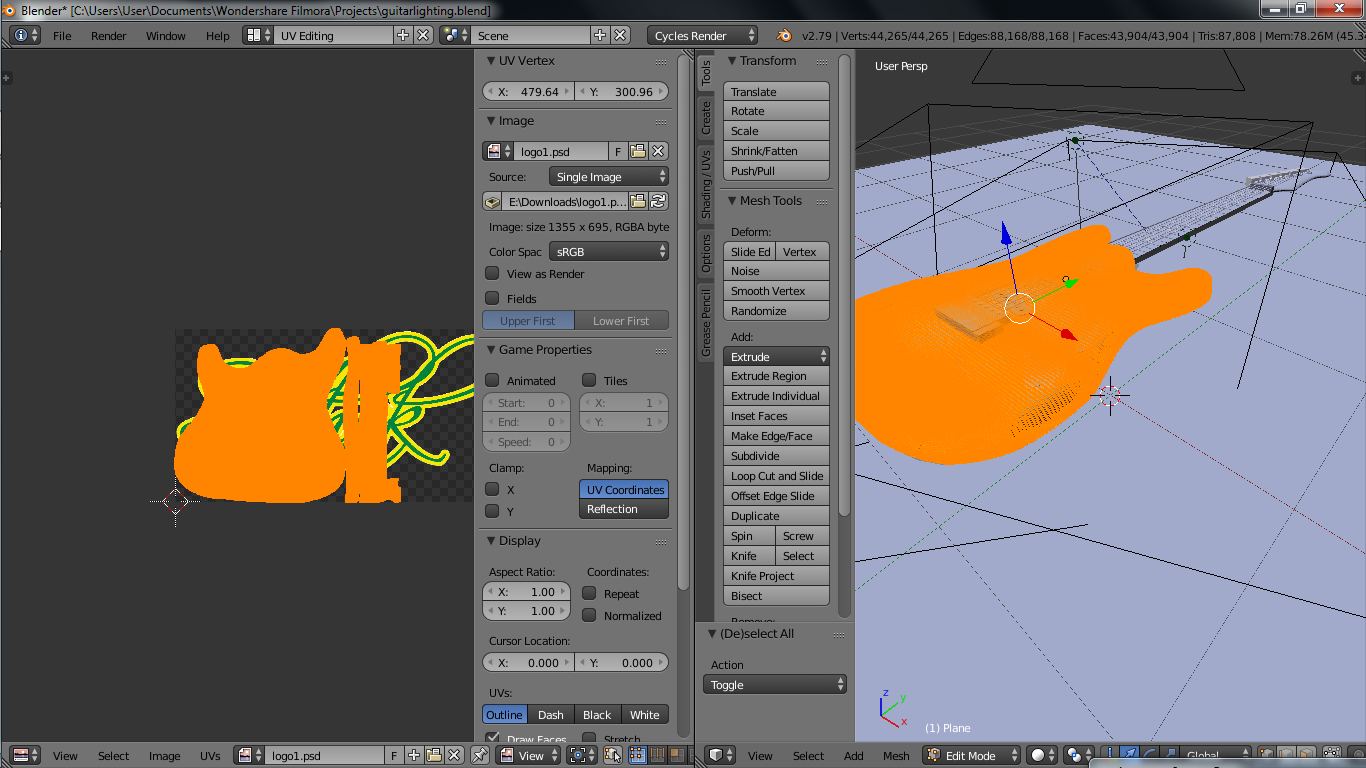The height and width of the screenshot is (768, 1366).
Task: Open image file browser icon beside logo1.psd in Image panel
Action: click(637, 152)
